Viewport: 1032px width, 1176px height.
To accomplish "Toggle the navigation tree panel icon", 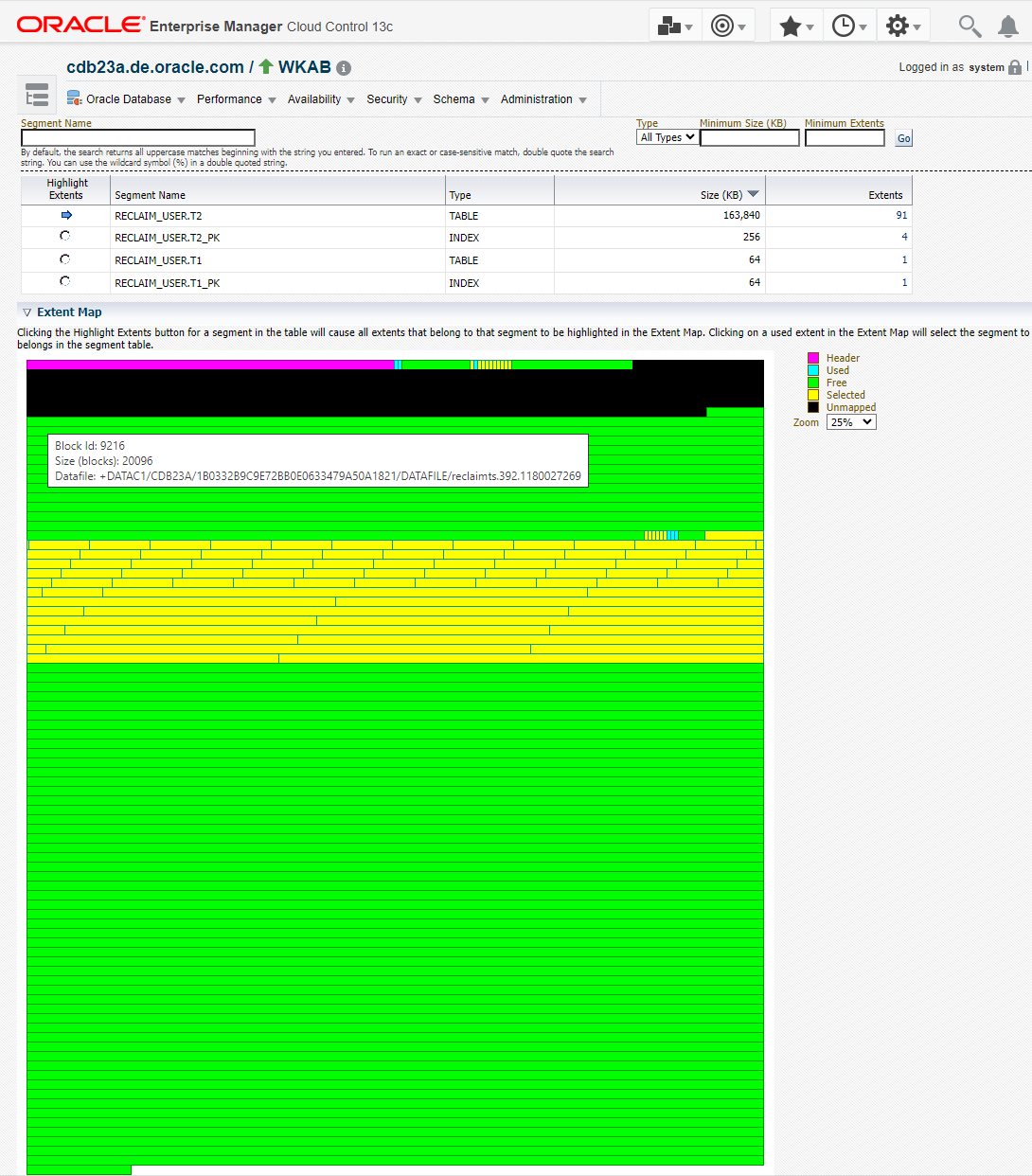I will (37, 95).
